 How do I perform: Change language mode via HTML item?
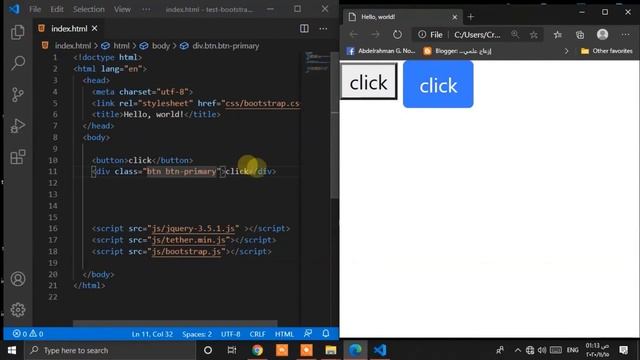pos(284,334)
